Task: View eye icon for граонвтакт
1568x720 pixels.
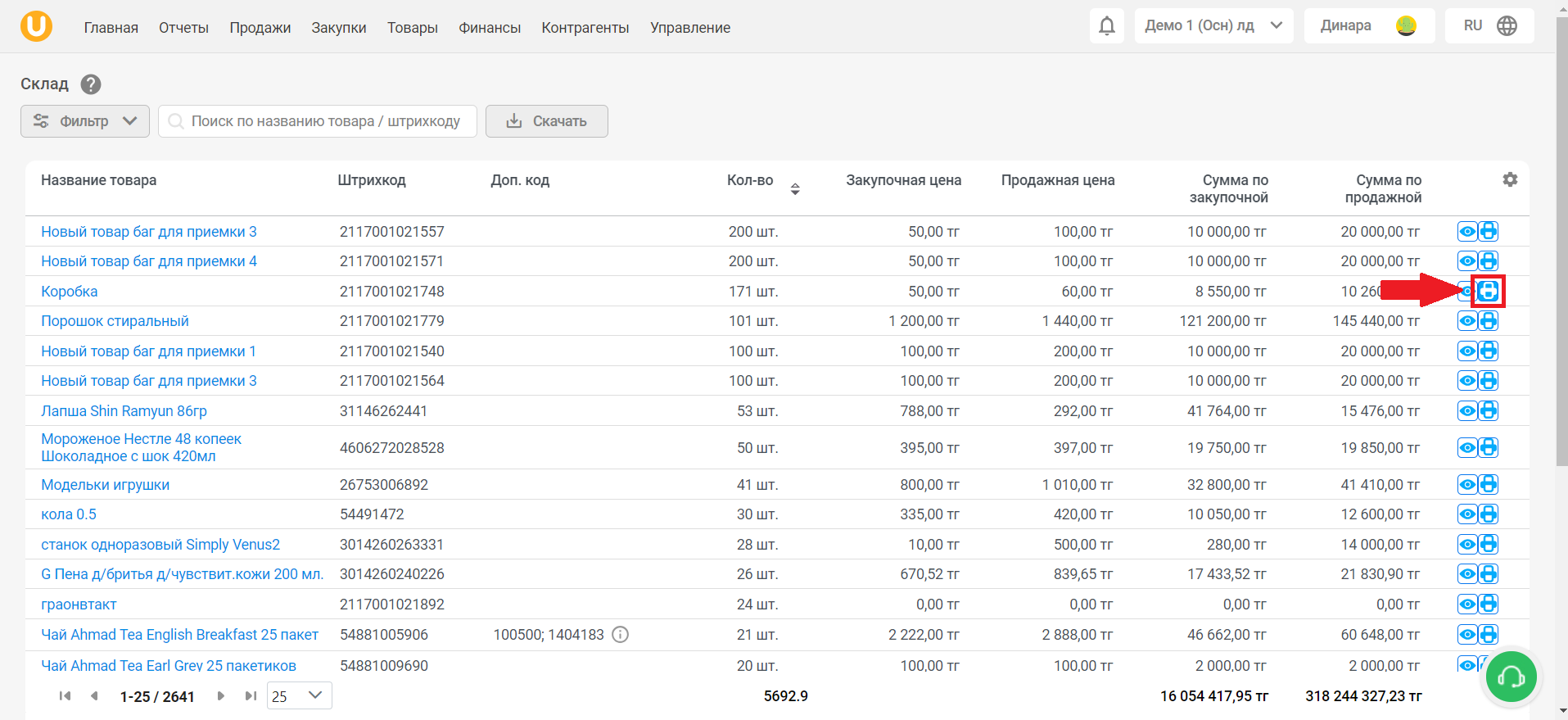Action: 1467,605
